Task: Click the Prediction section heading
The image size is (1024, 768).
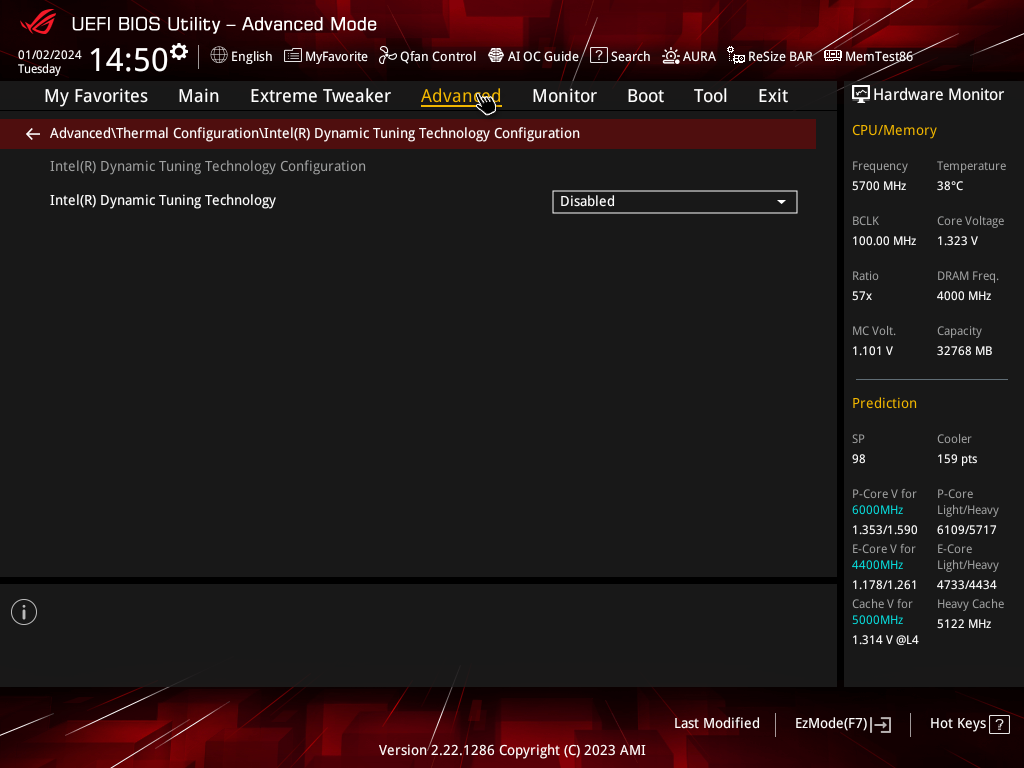Action: pos(884,404)
